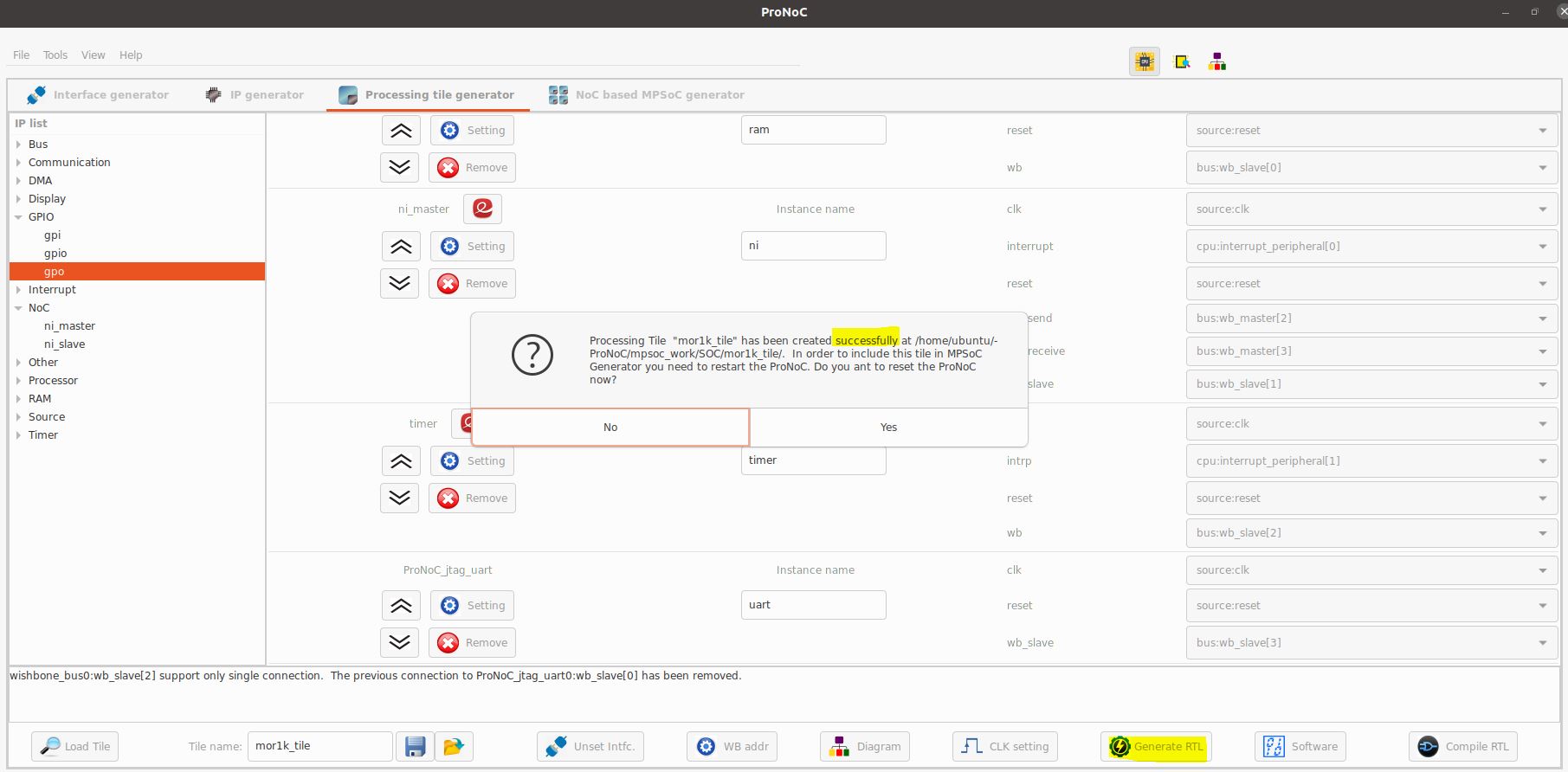Move the timer instance down

pos(400,498)
